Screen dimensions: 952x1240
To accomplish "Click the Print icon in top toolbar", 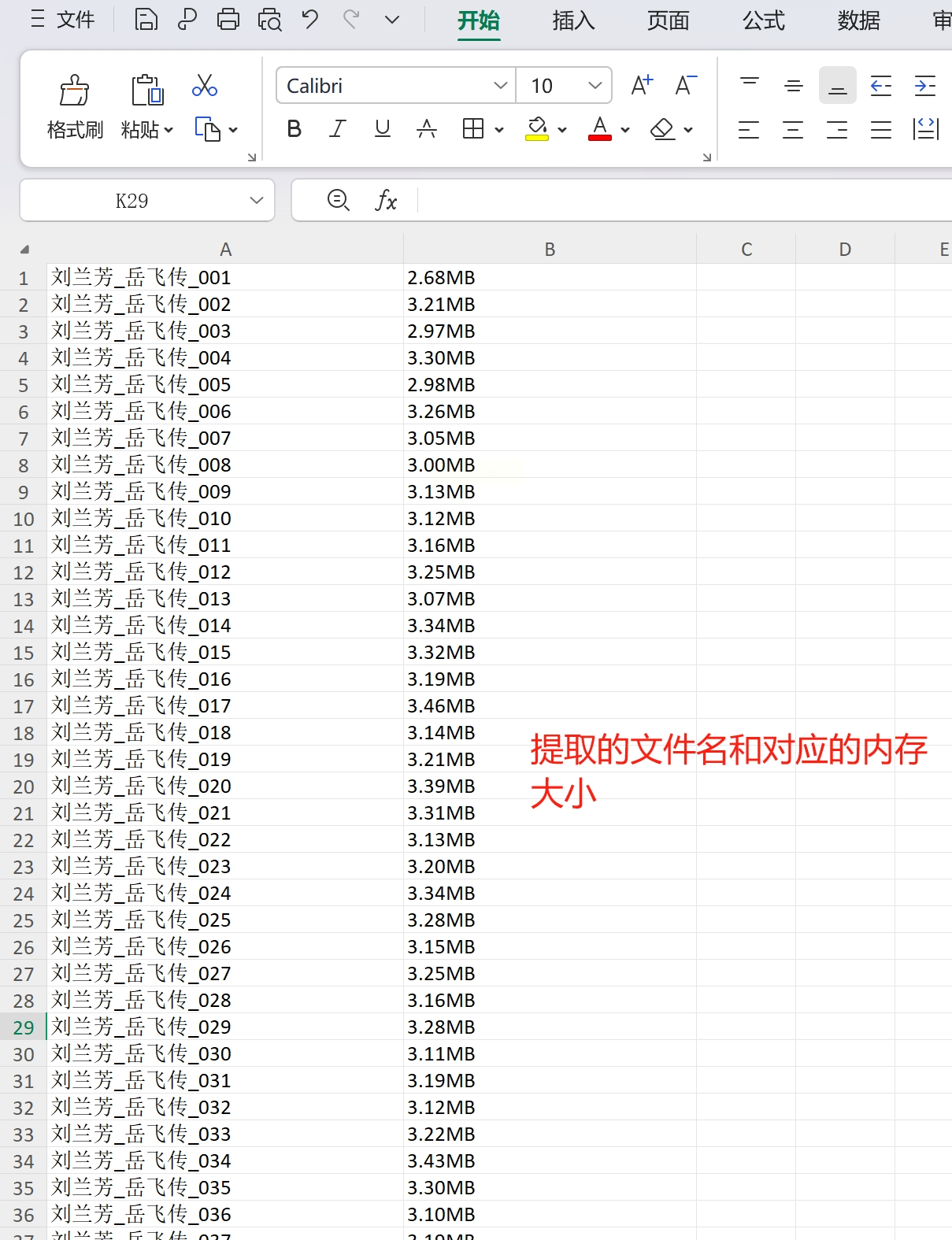I will pos(228,20).
